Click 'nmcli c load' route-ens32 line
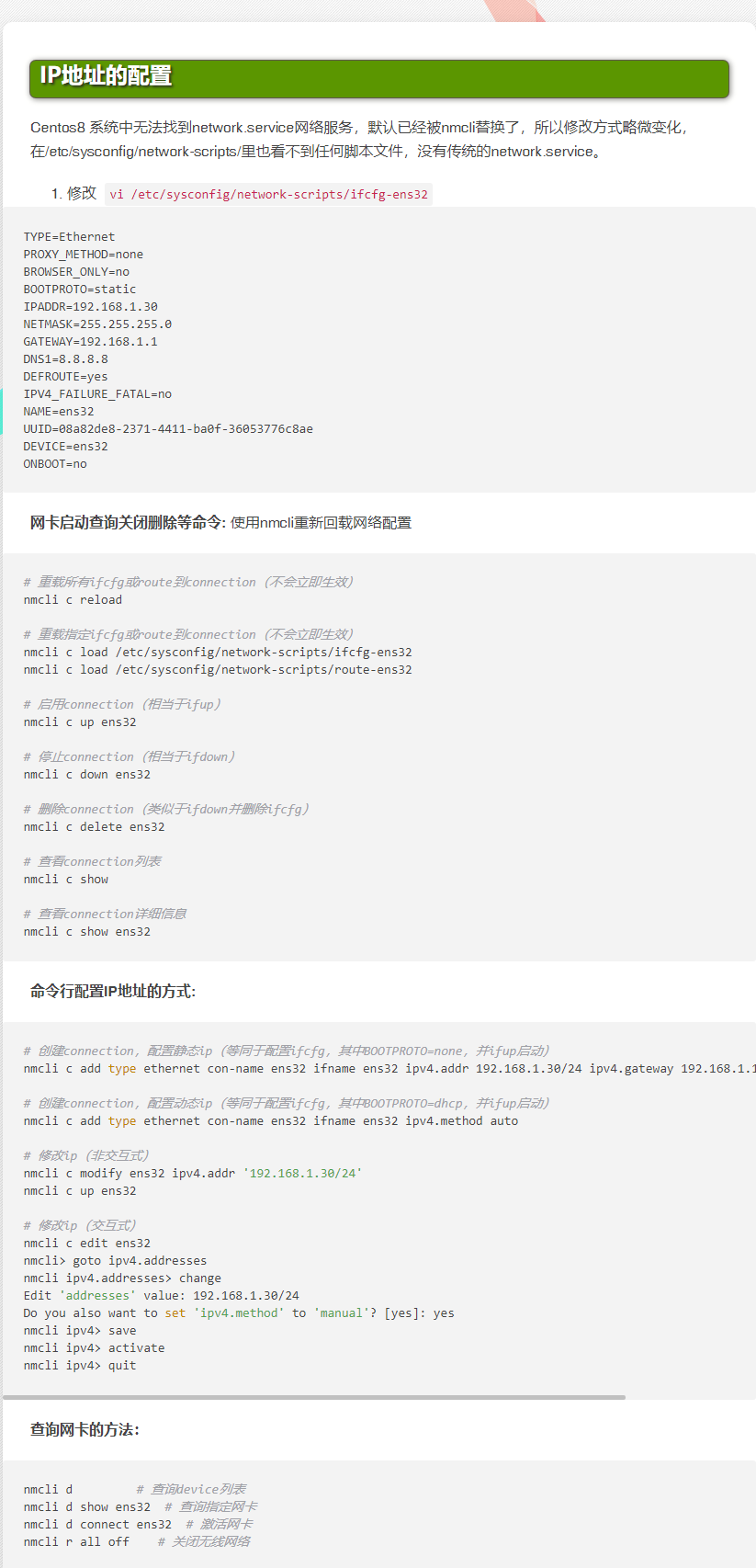The image size is (756, 1568). point(218,669)
